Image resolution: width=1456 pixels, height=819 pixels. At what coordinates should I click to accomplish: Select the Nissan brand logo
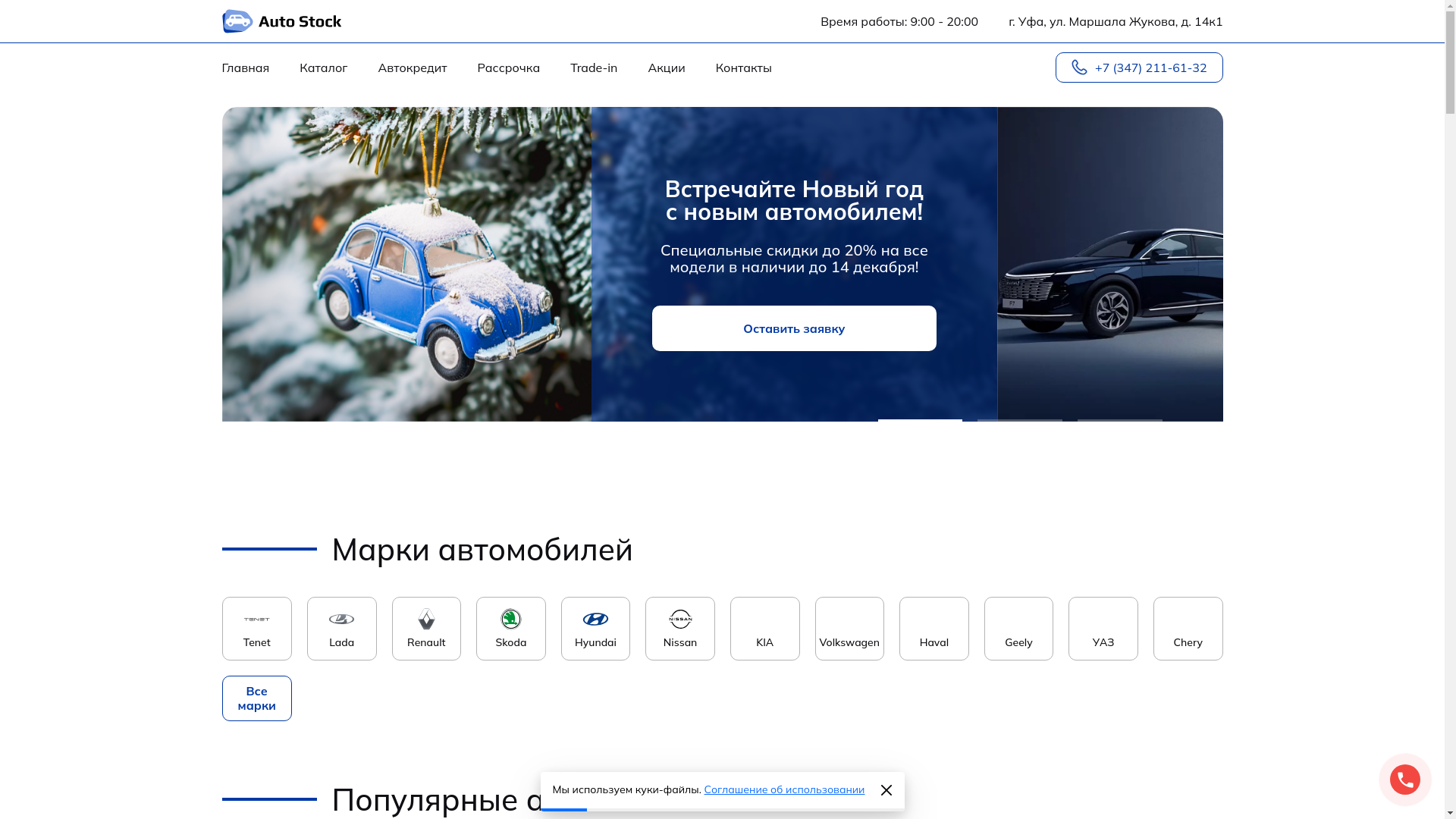coord(680,619)
